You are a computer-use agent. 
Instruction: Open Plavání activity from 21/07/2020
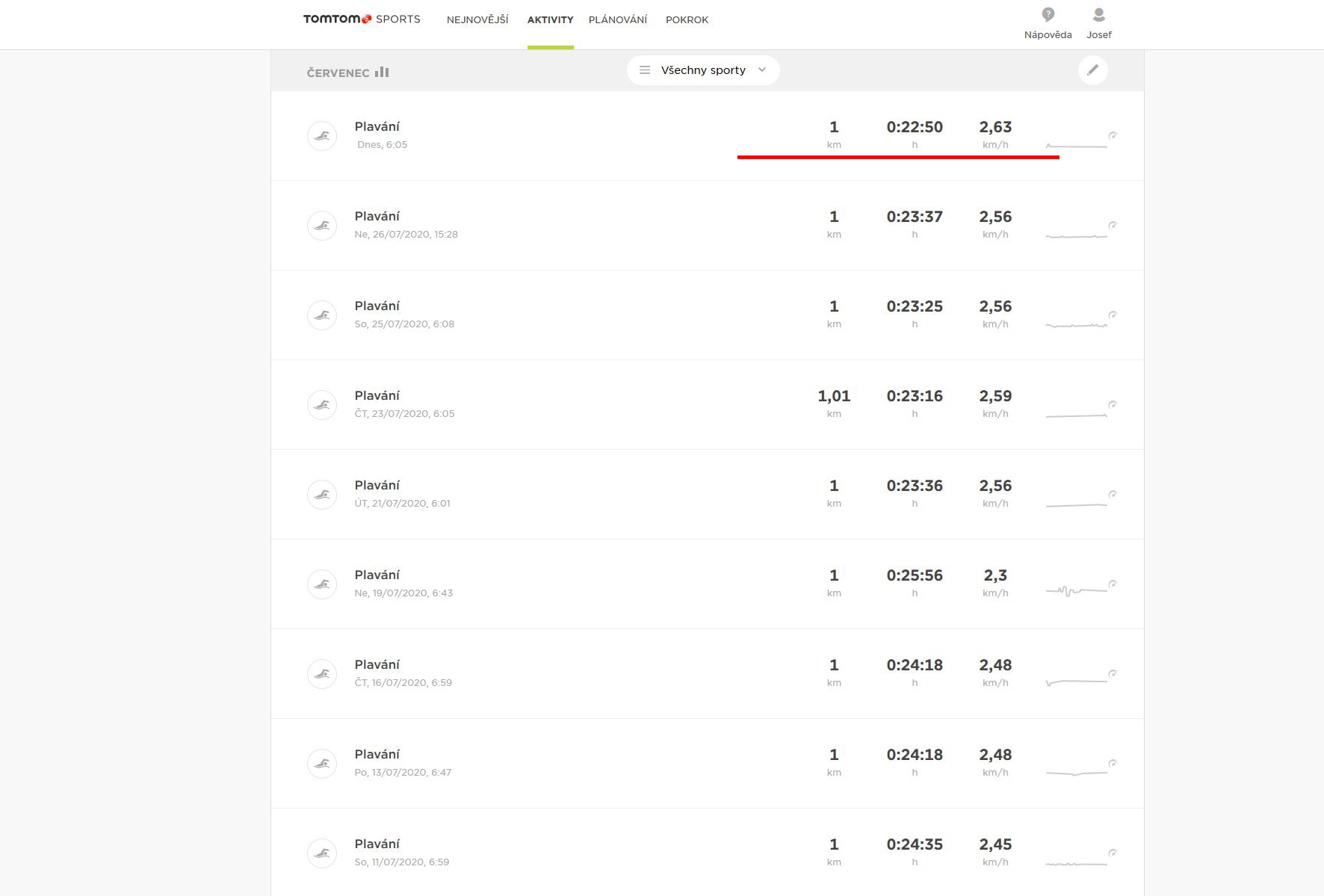click(377, 486)
